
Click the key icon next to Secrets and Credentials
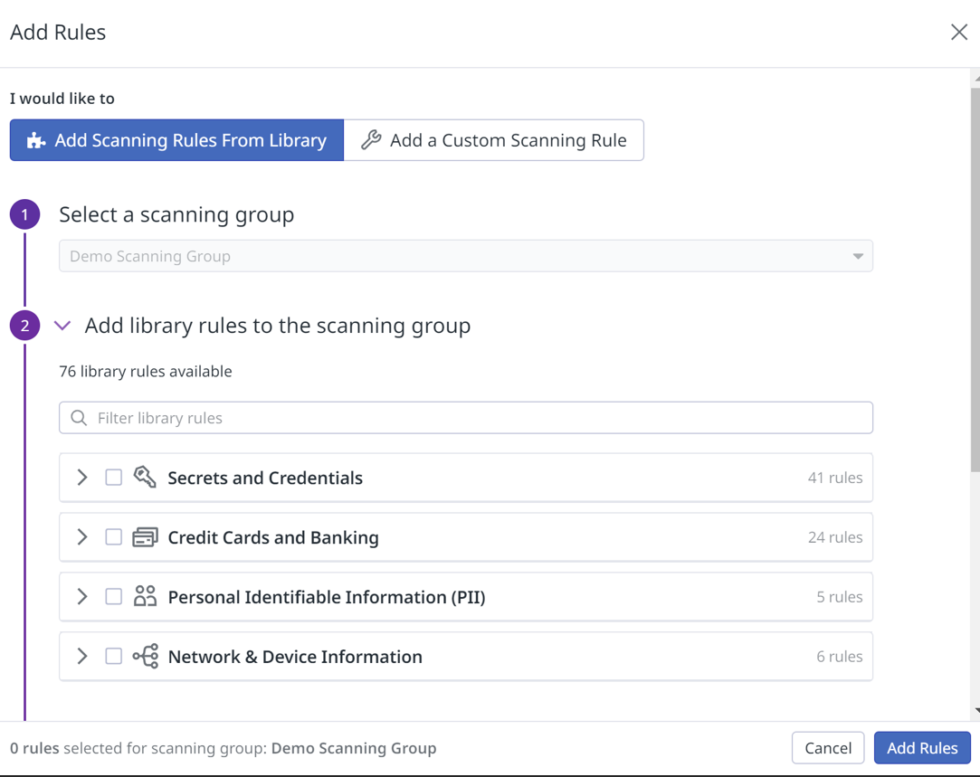click(x=144, y=477)
